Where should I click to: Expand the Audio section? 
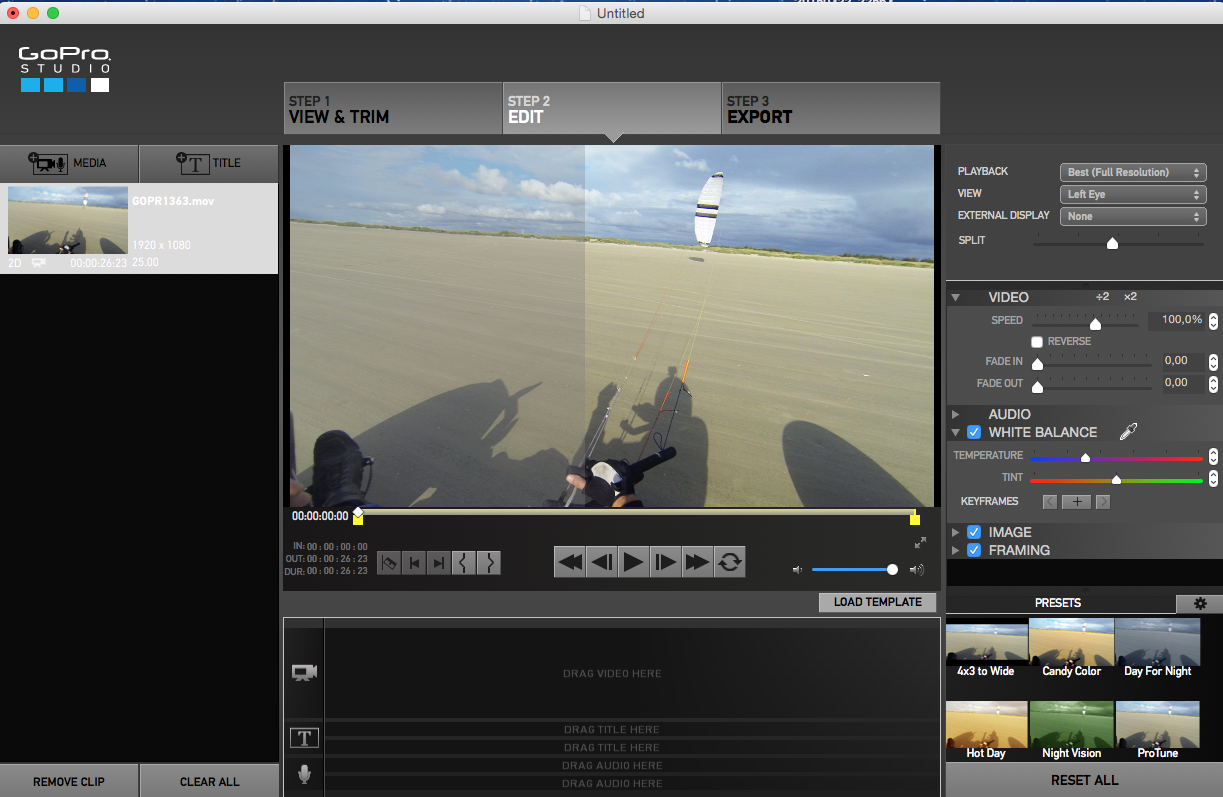click(956, 414)
